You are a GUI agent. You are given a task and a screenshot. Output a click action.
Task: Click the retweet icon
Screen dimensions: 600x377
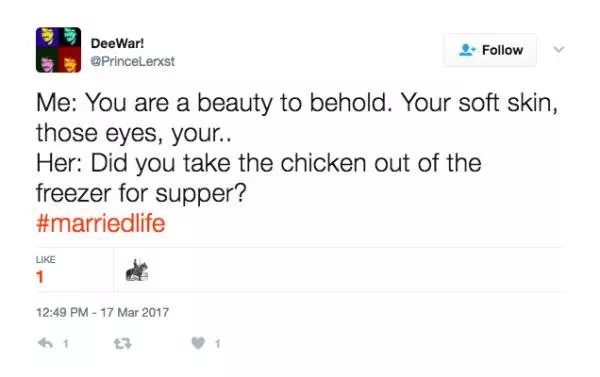coord(122,343)
